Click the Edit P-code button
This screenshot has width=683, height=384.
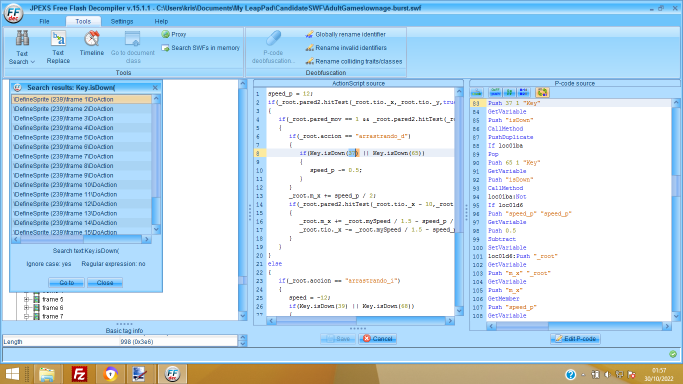575,339
